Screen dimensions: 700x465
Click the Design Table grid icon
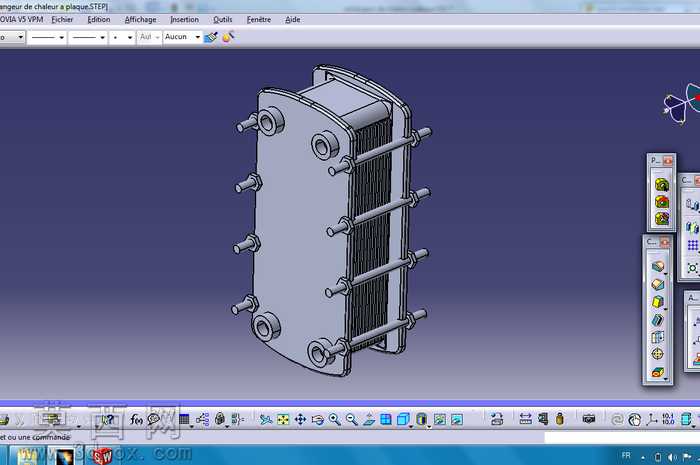(x=184, y=419)
